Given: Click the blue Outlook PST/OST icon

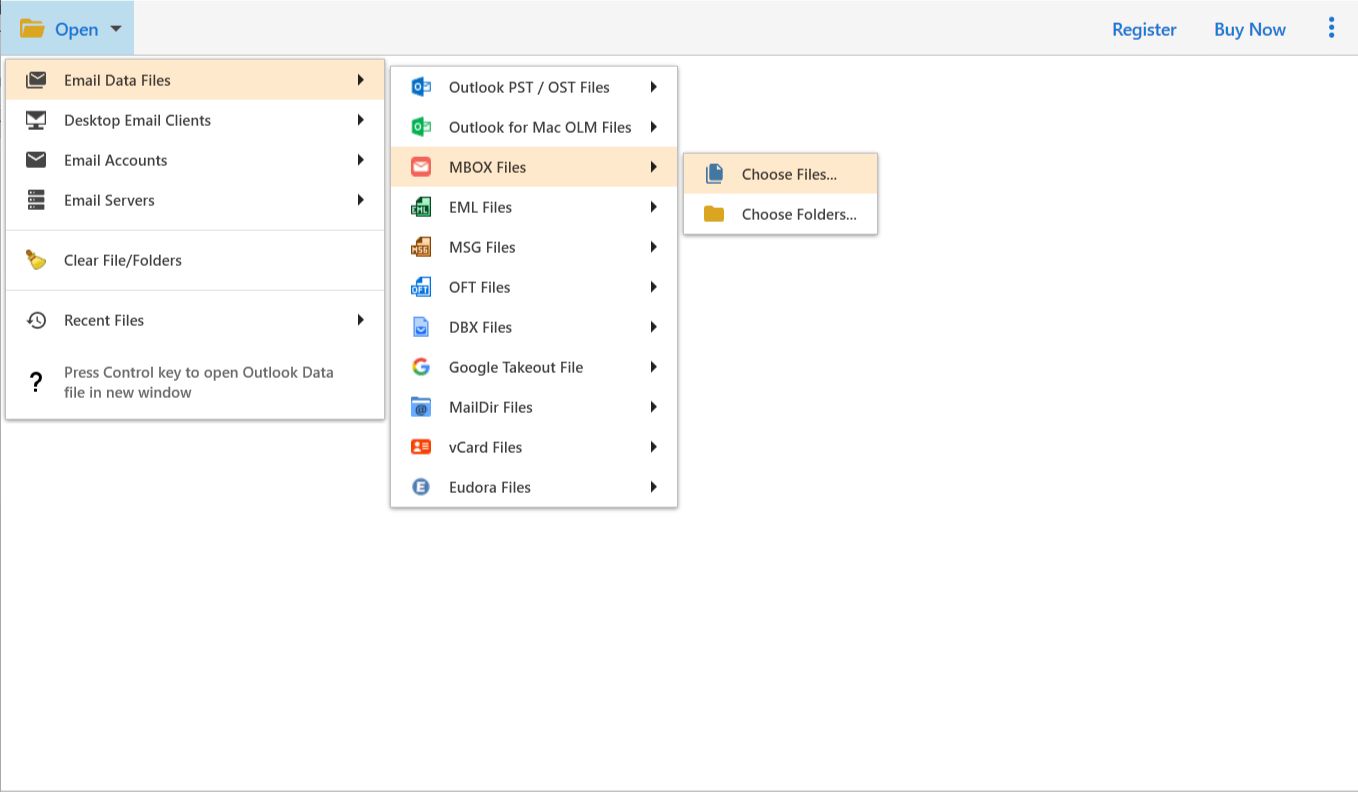Looking at the screenshot, I should tap(421, 87).
